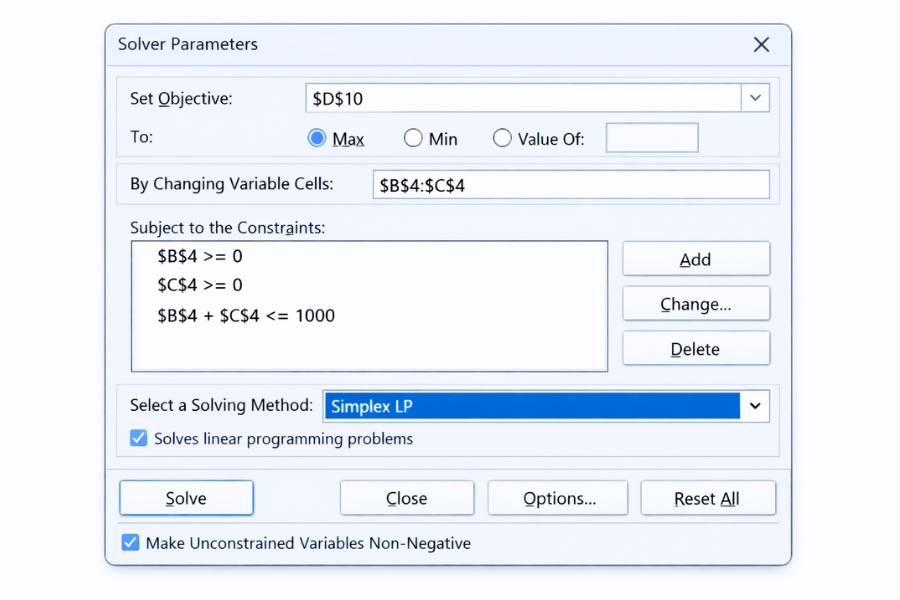Open Solver Options dialog
Screen dimensions: 900x600
(x=557, y=497)
